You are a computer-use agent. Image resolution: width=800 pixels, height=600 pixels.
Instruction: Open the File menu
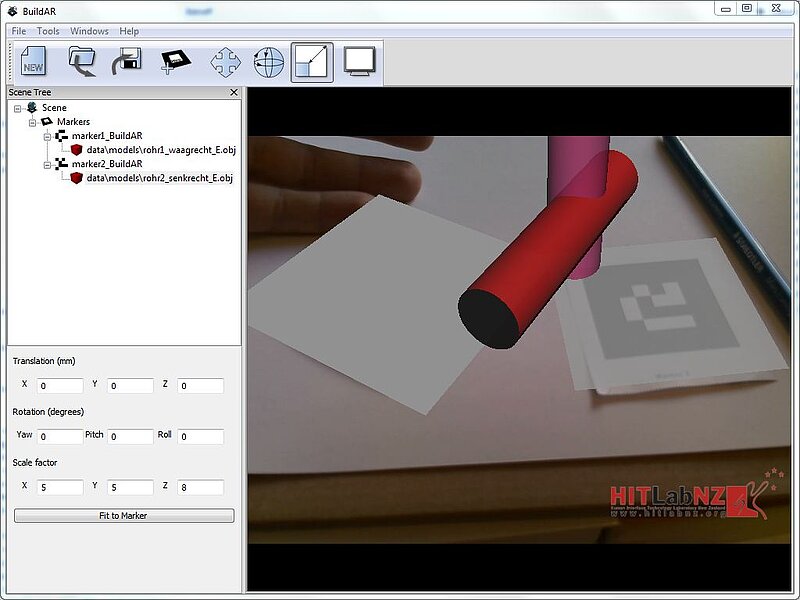point(19,31)
